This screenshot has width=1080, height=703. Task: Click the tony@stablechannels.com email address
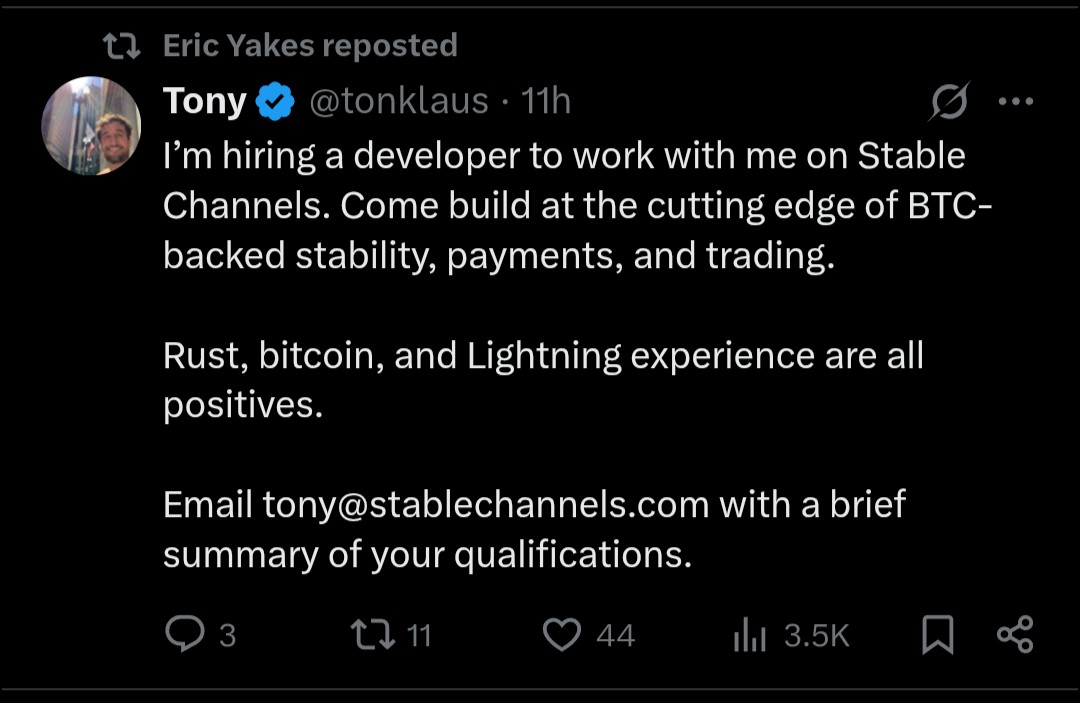[x=486, y=504]
